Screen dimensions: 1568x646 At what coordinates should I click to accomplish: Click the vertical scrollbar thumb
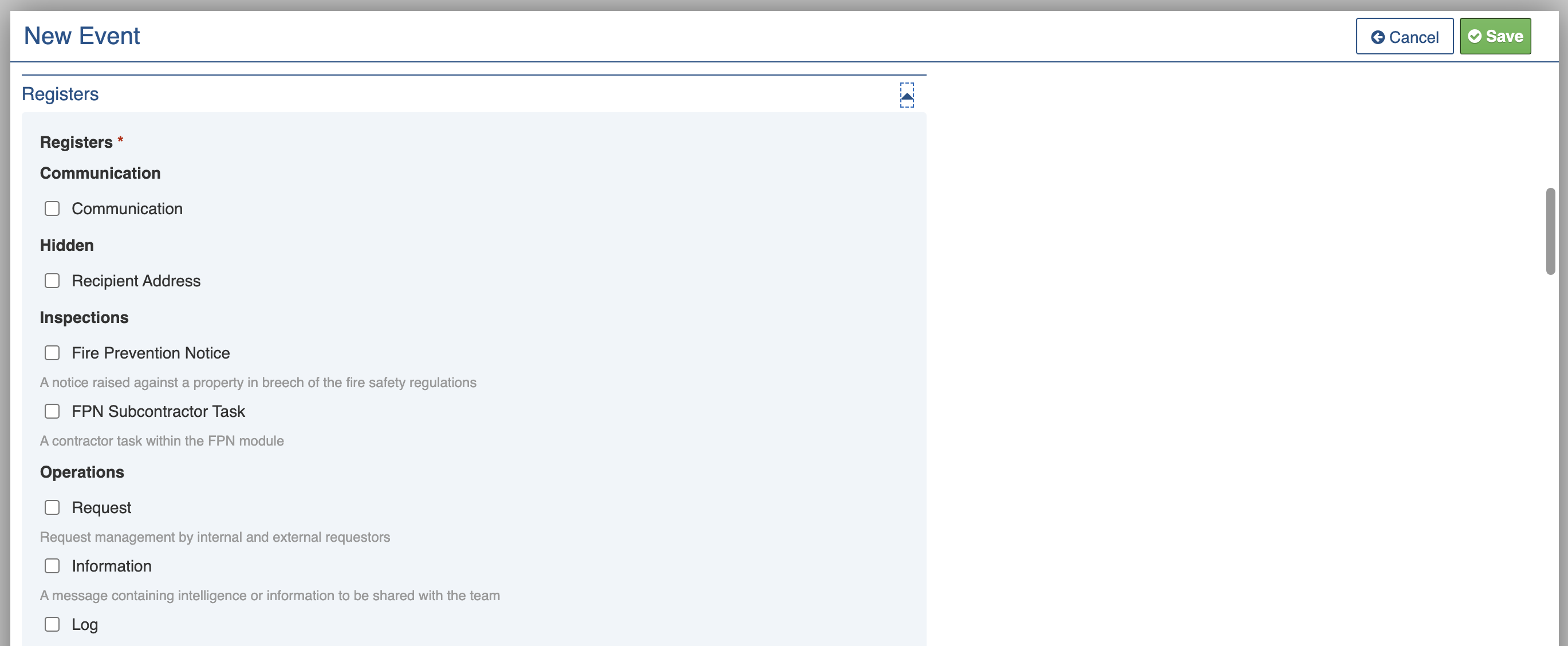(x=1550, y=231)
